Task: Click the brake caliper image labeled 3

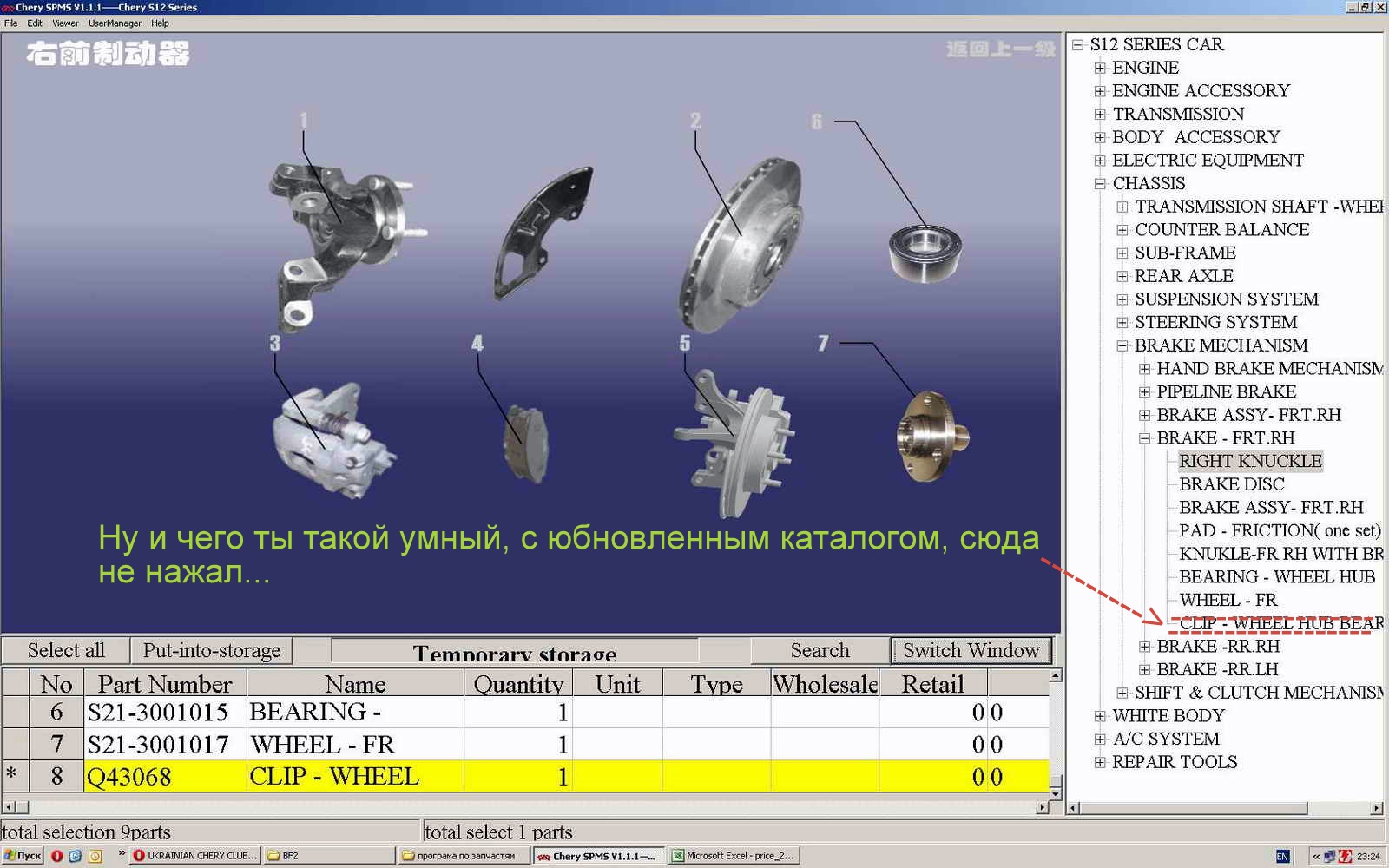Action: [x=334, y=441]
